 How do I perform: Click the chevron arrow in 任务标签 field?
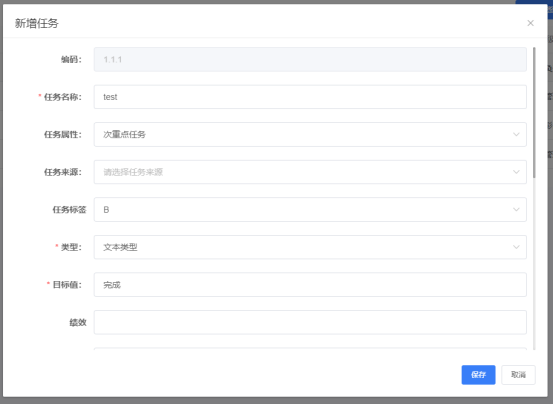516,209
